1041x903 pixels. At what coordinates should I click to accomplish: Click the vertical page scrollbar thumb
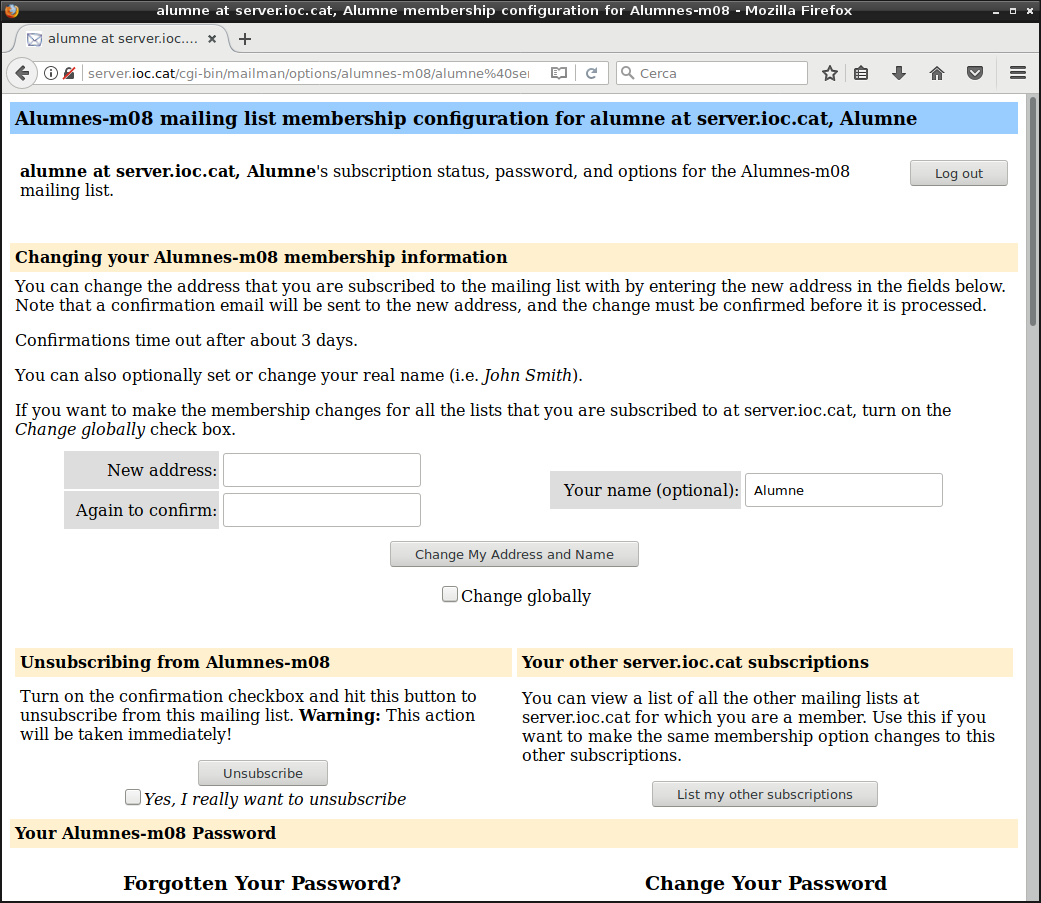tap(1032, 210)
